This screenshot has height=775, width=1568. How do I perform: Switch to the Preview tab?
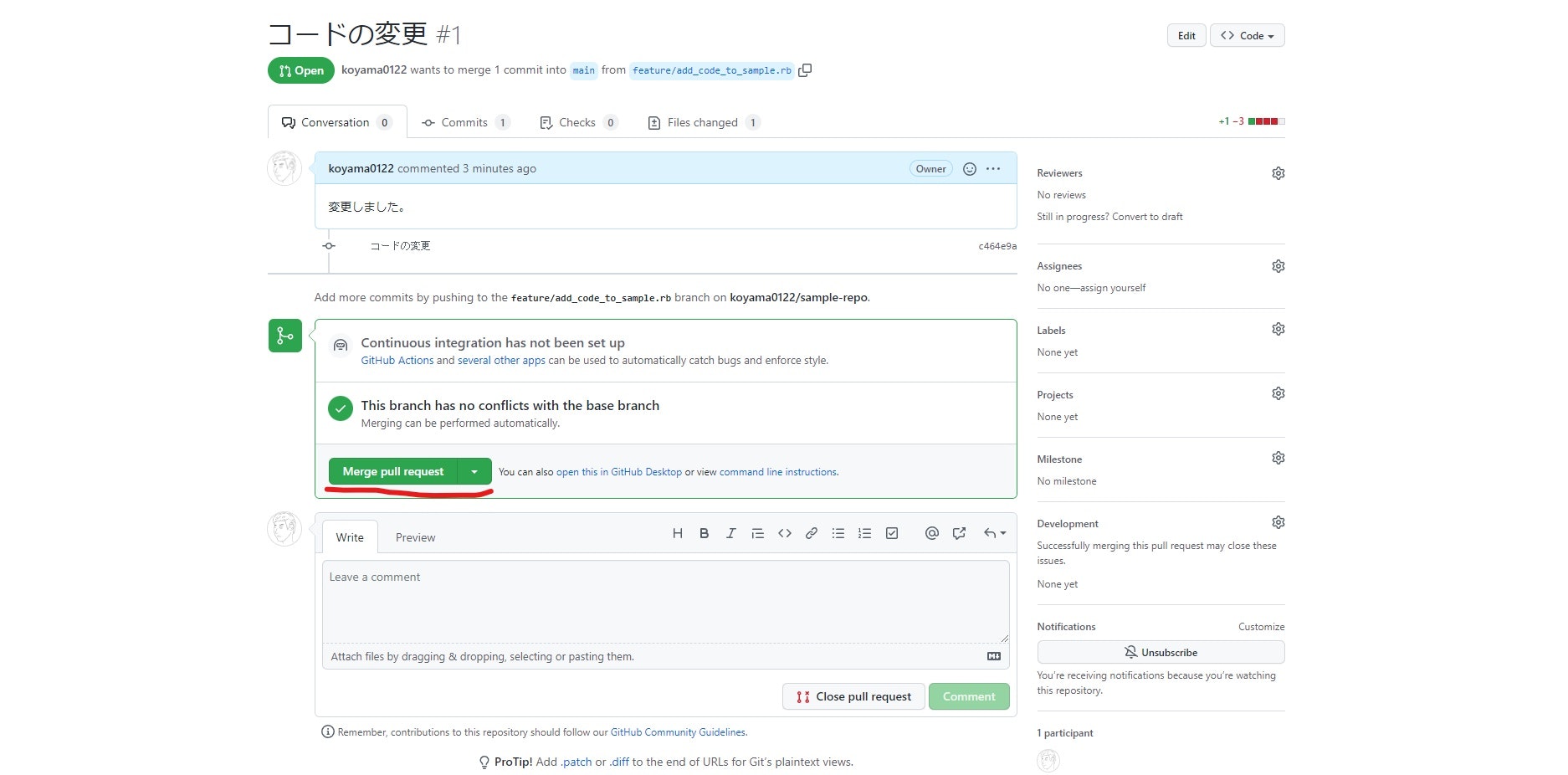coord(416,537)
